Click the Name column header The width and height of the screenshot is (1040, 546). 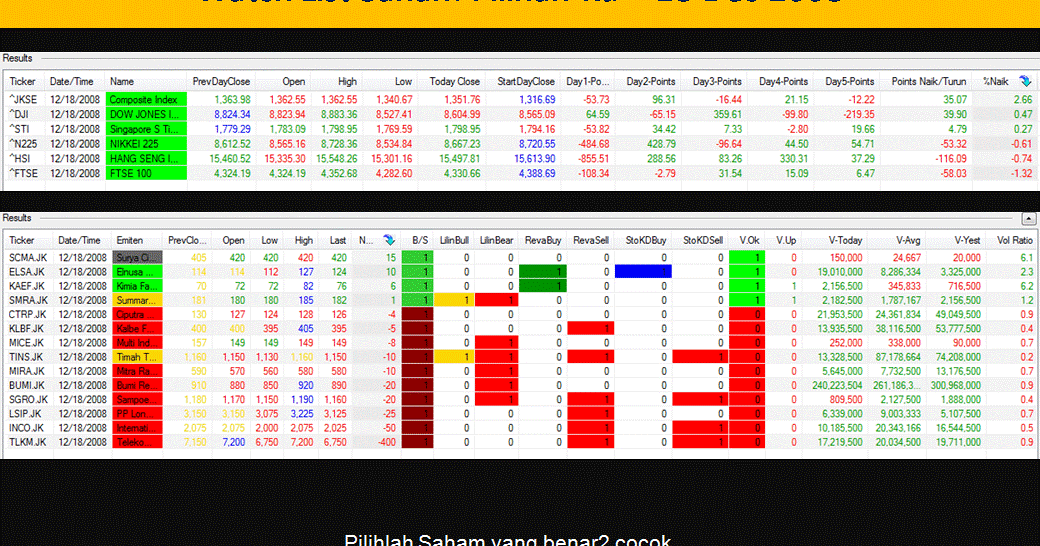coord(146,82)
